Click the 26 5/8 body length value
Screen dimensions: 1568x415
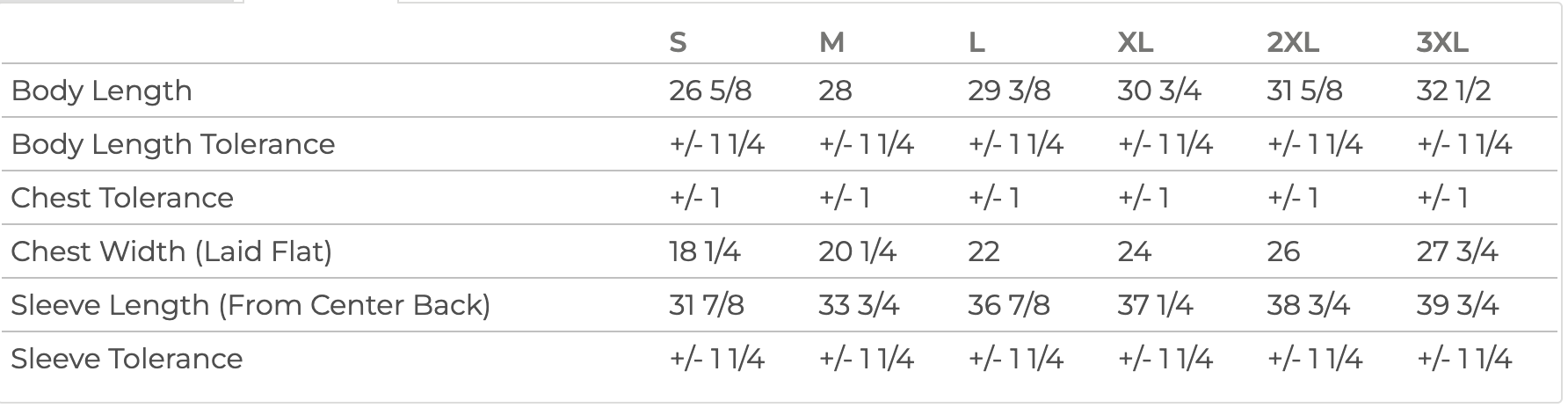coord(710,91)
